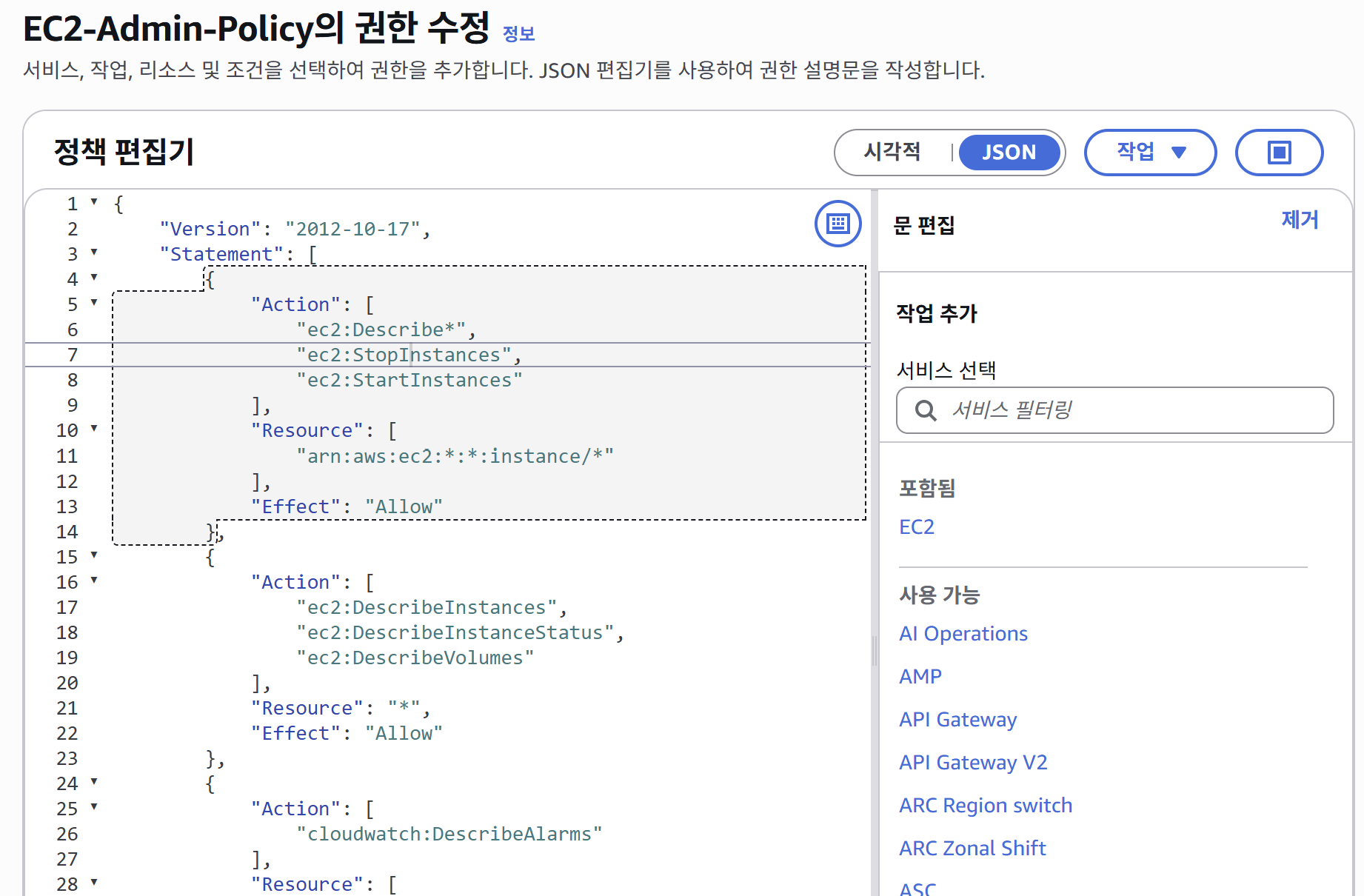Viewport: 1364px width, 896px height.
Task: Open the keyboard shortcuts icon in the editor
Action: pos(837,223)
